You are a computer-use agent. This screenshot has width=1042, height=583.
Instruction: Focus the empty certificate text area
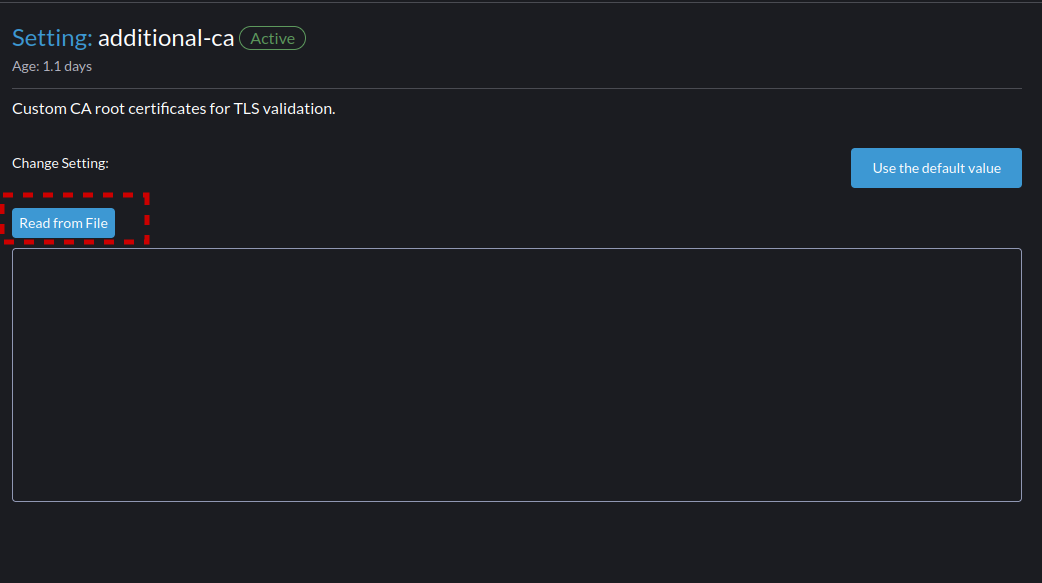pyautogui.click(x=516, y=375)
